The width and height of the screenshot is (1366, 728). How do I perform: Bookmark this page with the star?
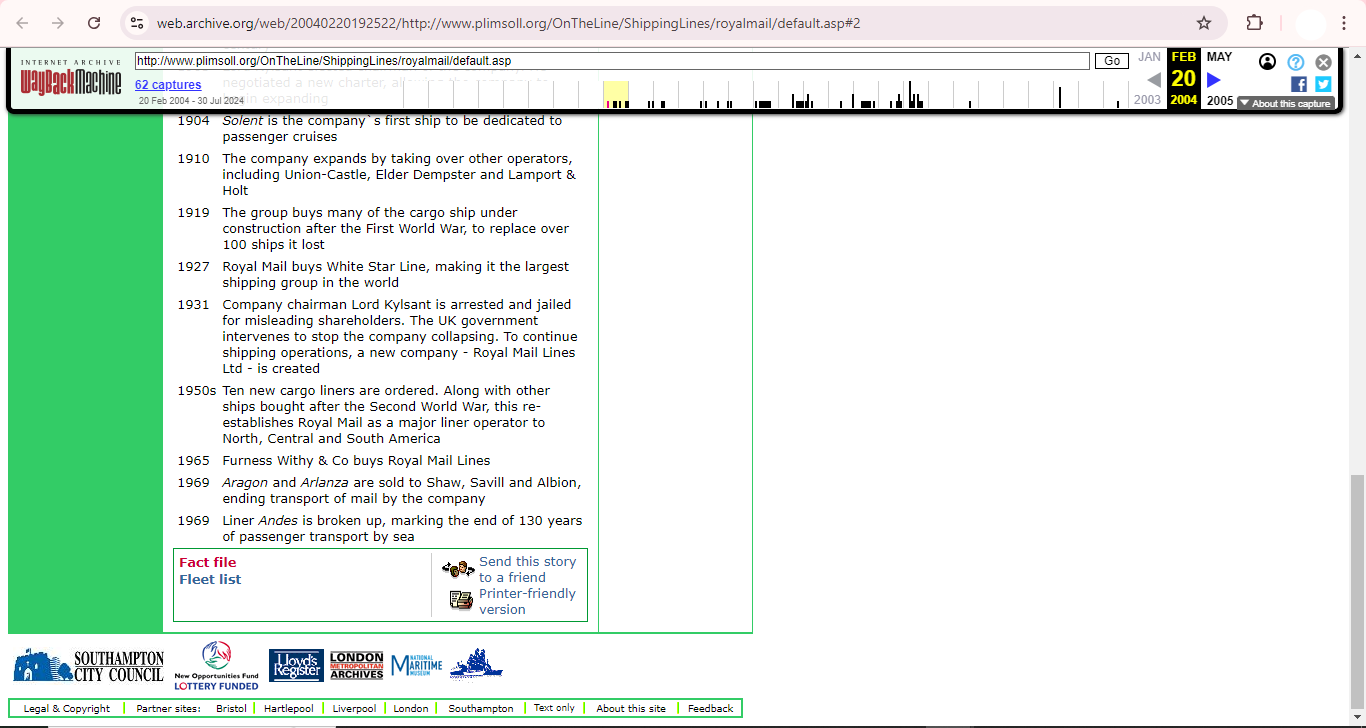[1204, 23]
